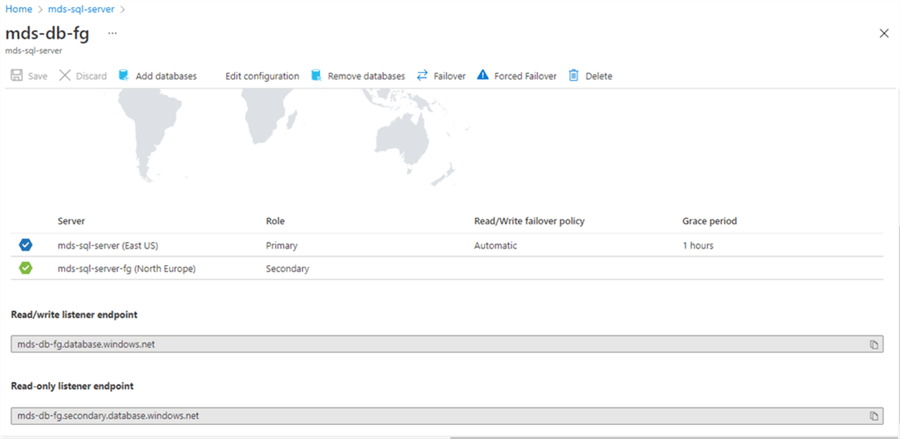900x439 pixels.
Task: Click the mds-db-fg.secondary.database.windows.net field
Action: click(x=447, y=416)
